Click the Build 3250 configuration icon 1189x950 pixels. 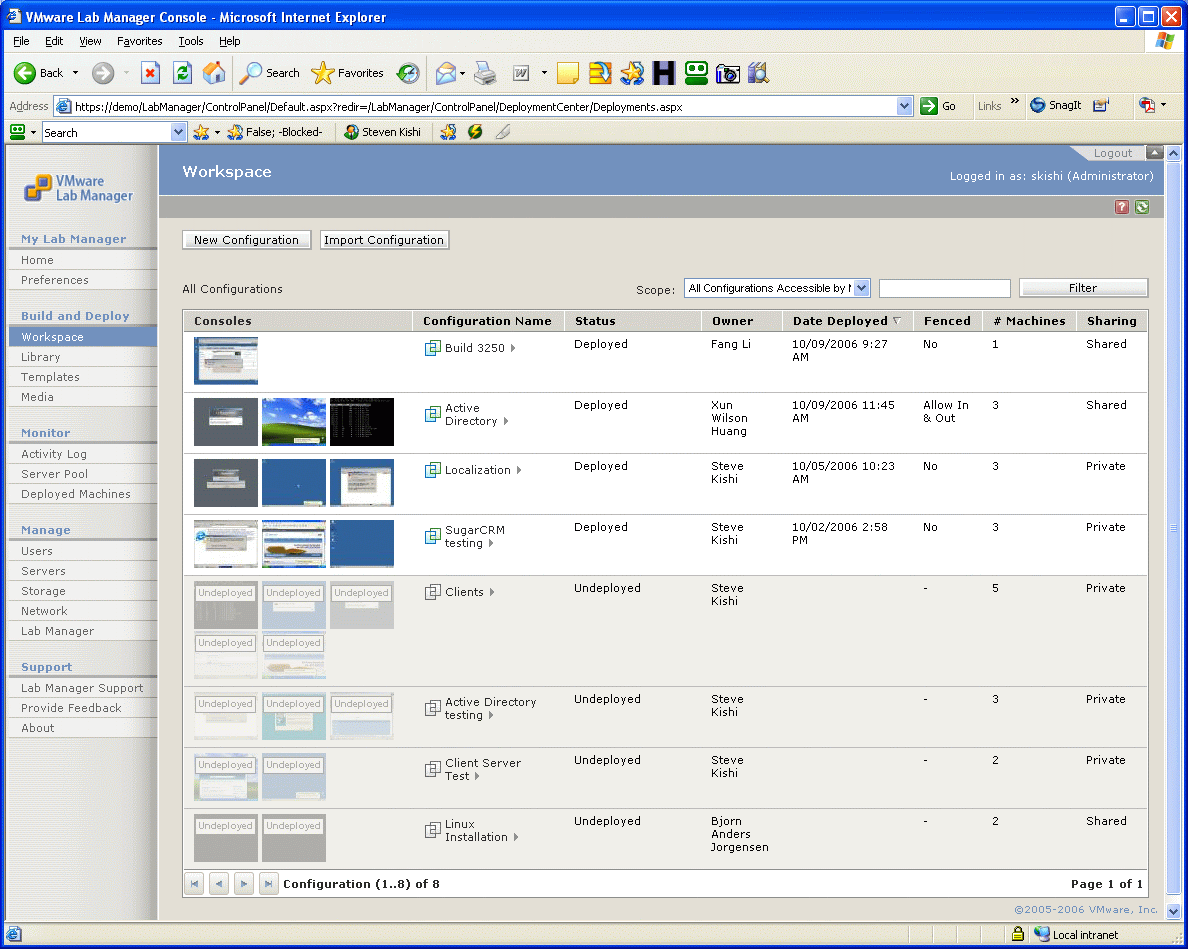pos(432,348)
